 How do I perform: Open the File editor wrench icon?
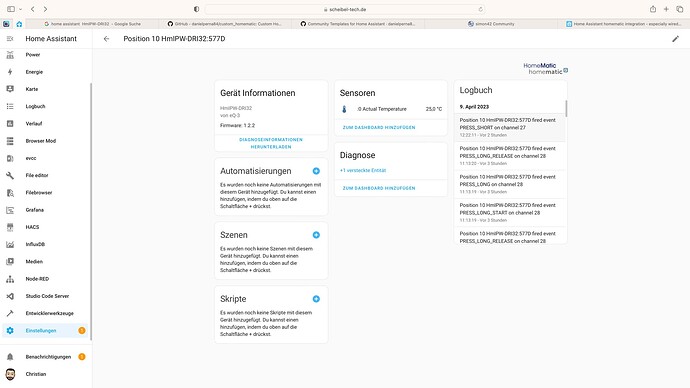coord(10,175)
